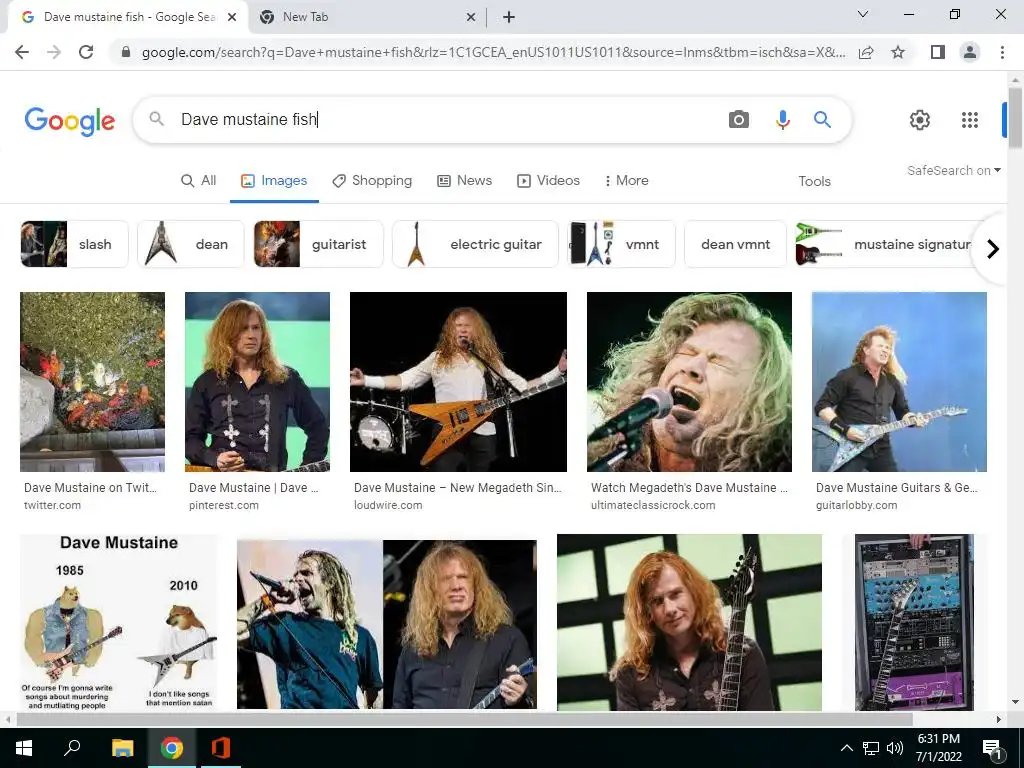1024x768 pixels.
Task: Reload the current page
Action: pos(86,52)
